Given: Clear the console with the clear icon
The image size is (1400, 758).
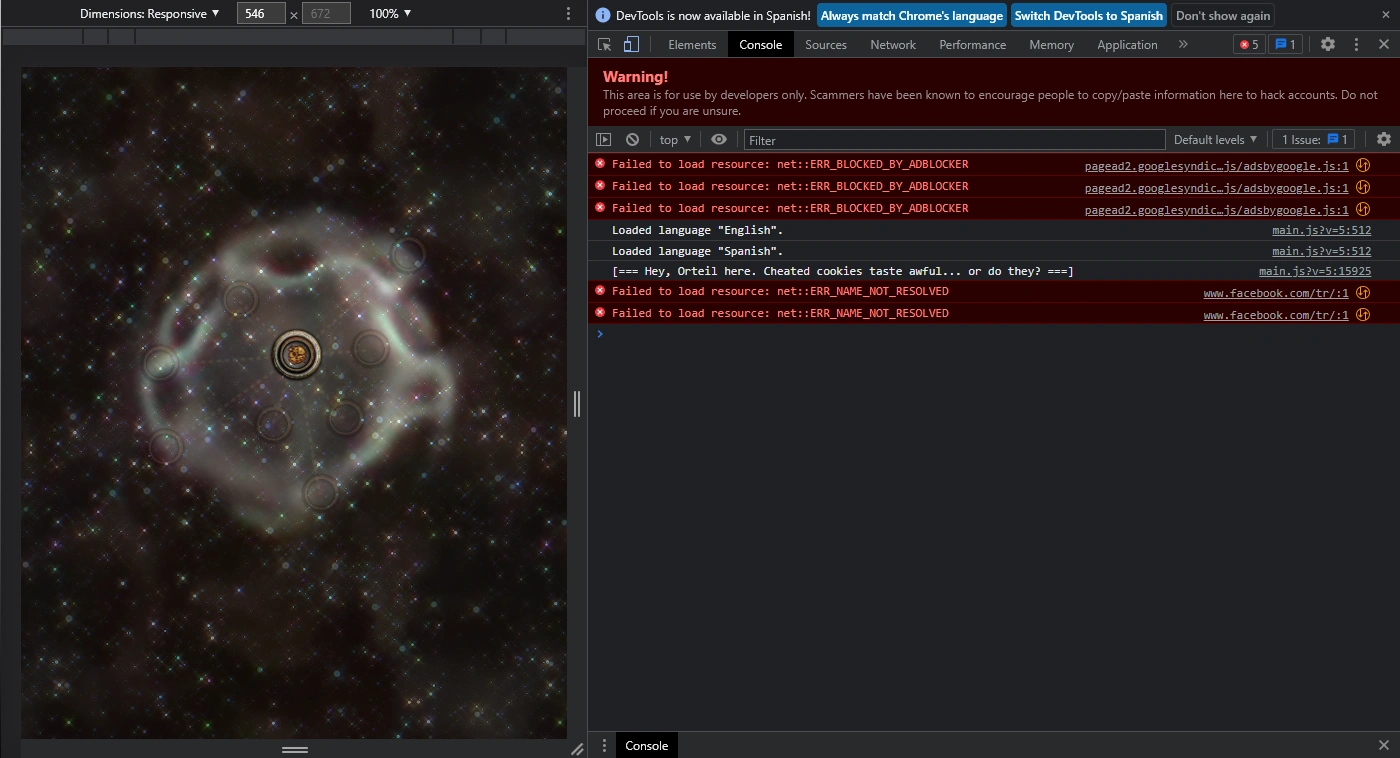Looking at the screenshot, I should click(632, 140).
